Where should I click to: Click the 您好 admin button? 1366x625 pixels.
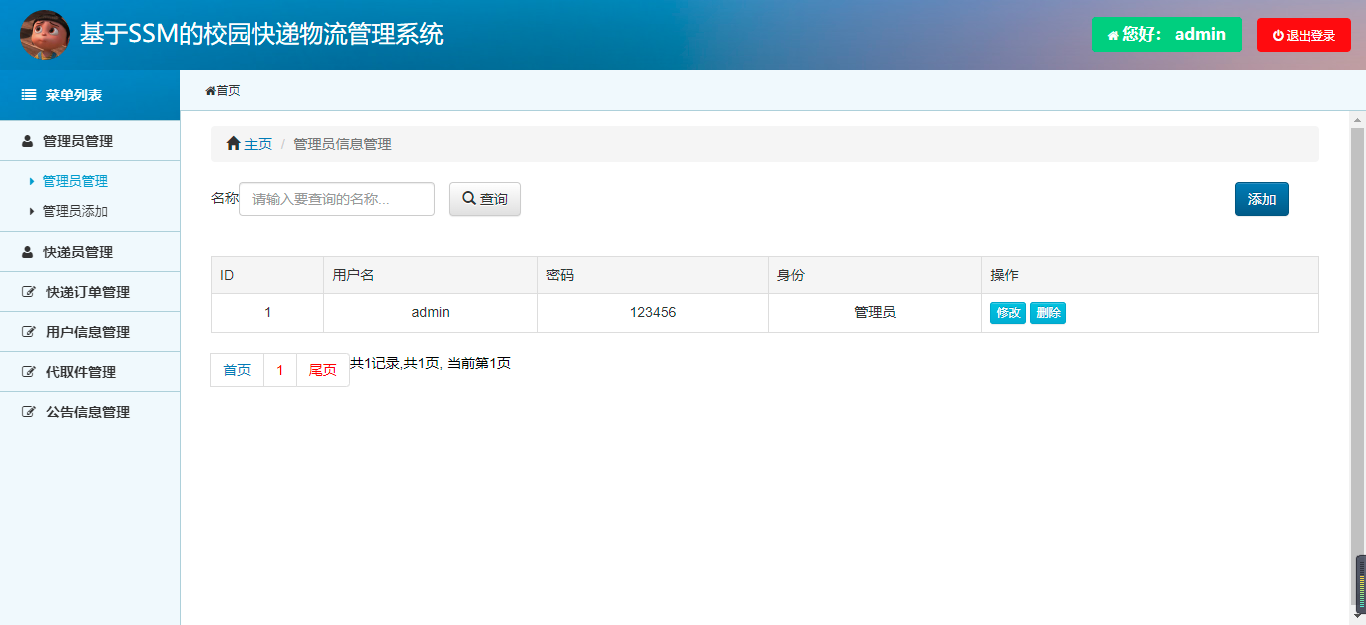coord(1167,35)
